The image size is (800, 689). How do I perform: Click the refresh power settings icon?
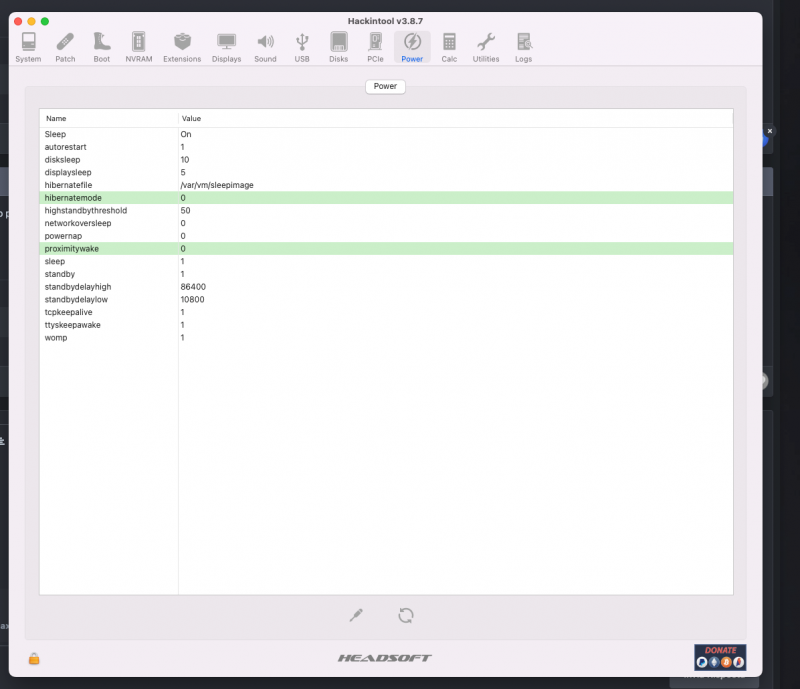point(406,615)
